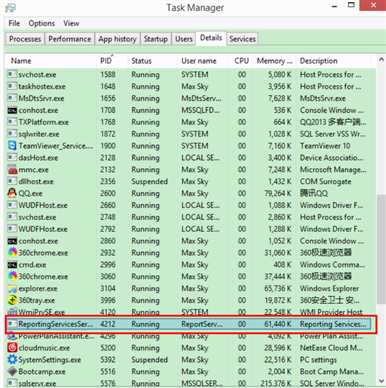Switch to the App history tab
386x388 pixels.
(117, 39)
